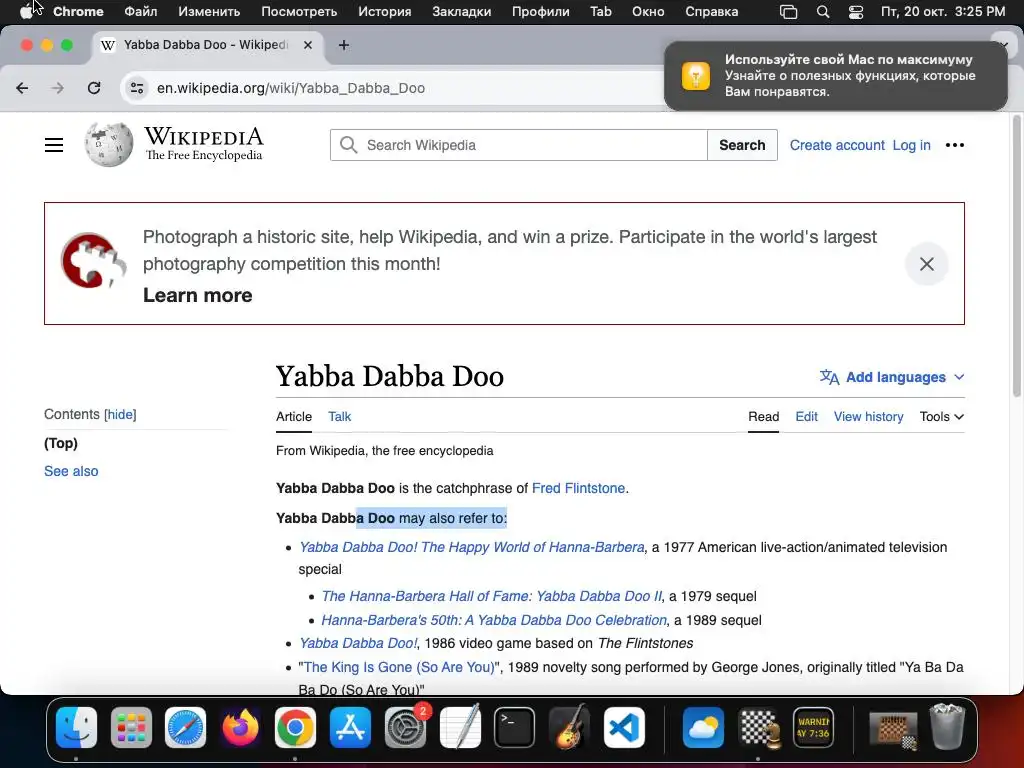Open site information icon in address bar

(136, 88)
